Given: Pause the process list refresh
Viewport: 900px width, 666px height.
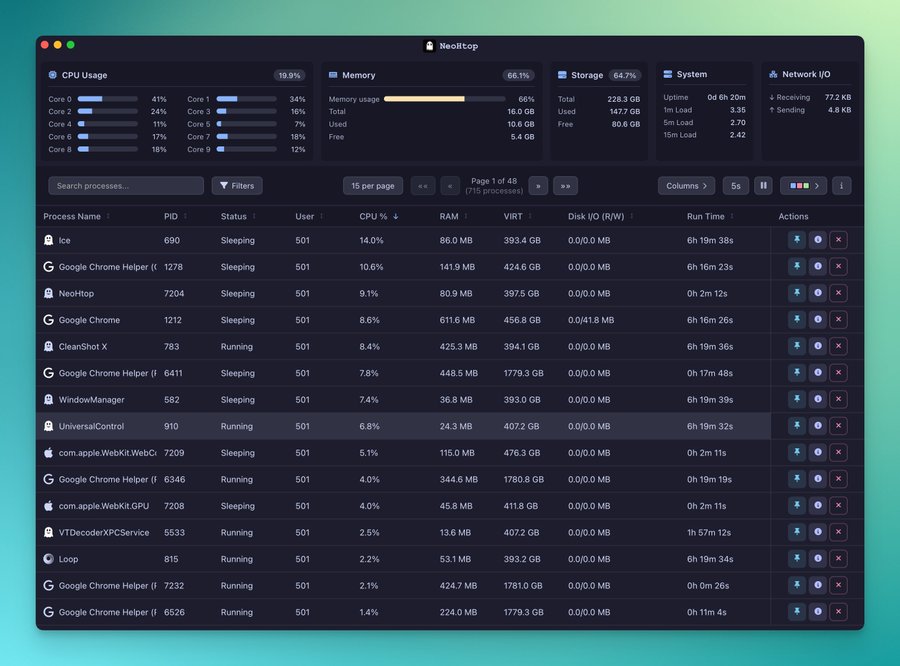Looking at the screenshot, I should (763, 186).
